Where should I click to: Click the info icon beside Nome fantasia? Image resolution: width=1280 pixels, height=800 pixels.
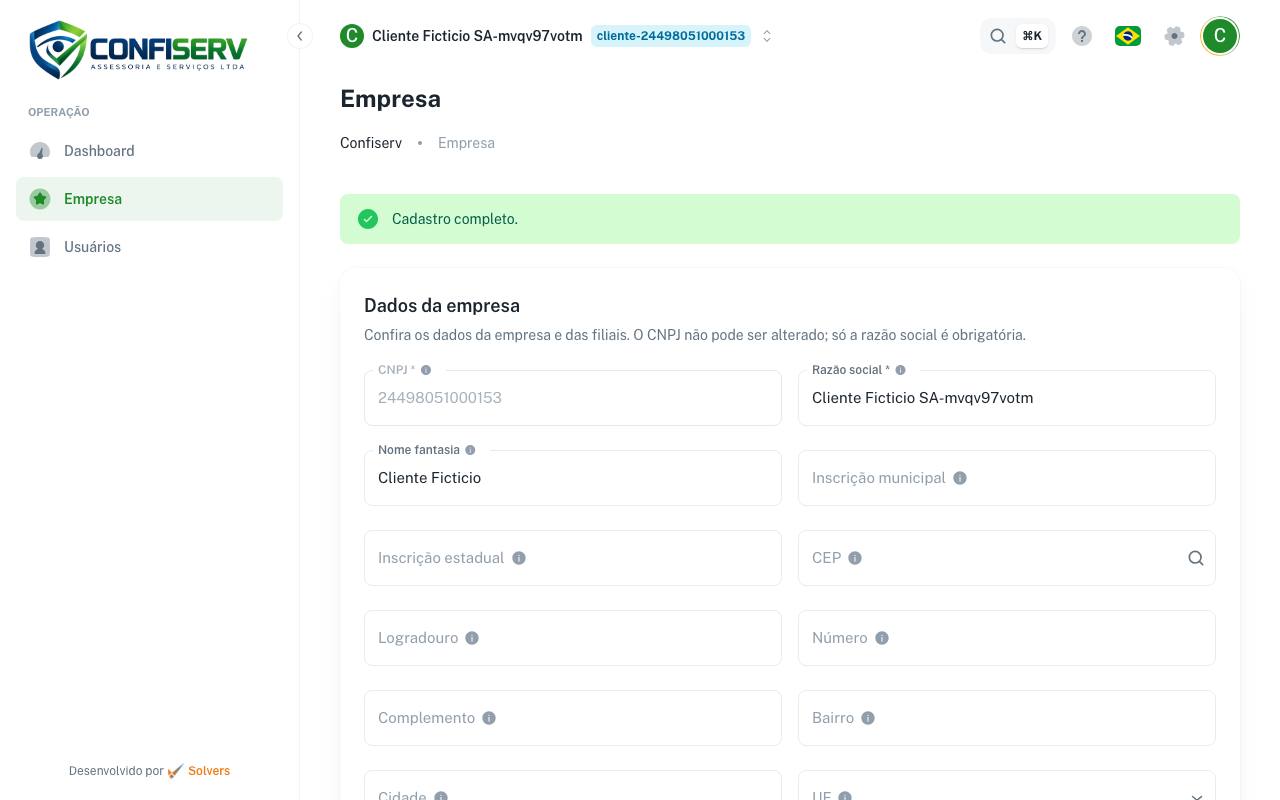471,450
